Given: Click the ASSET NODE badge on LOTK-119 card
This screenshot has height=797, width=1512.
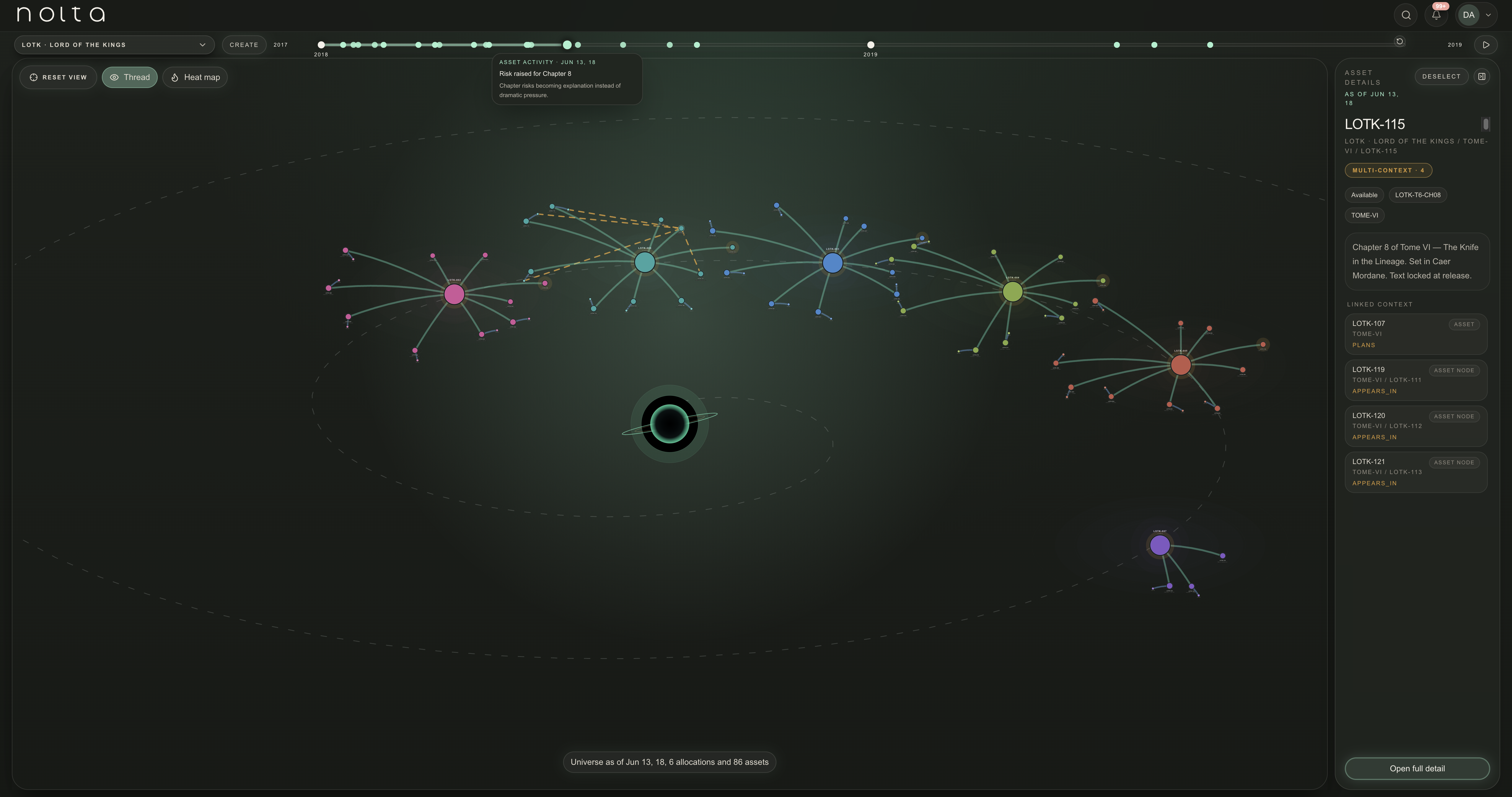Looking at the screenshot, I should 1454,370.
